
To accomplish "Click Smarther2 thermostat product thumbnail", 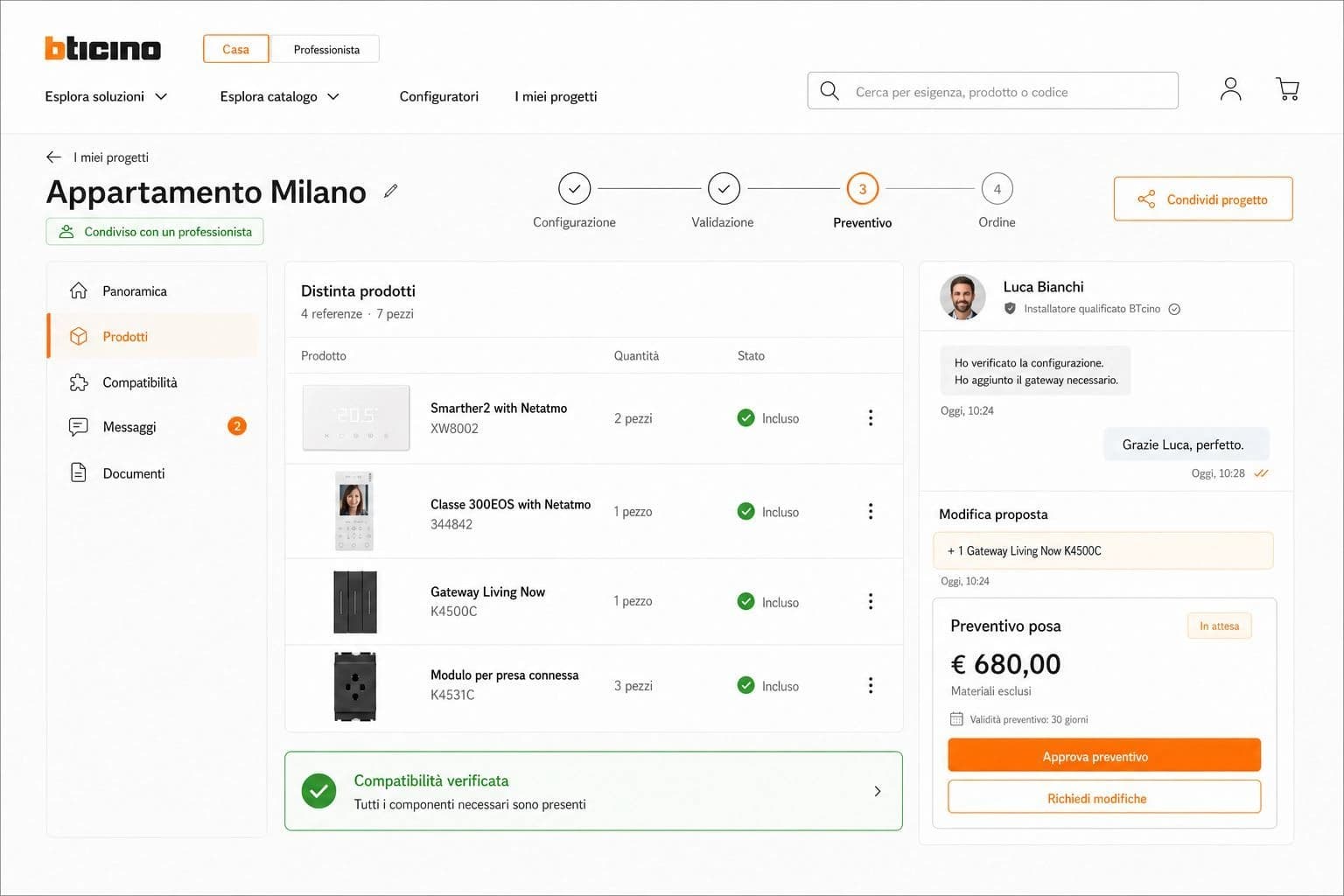I will coord(356,417).
